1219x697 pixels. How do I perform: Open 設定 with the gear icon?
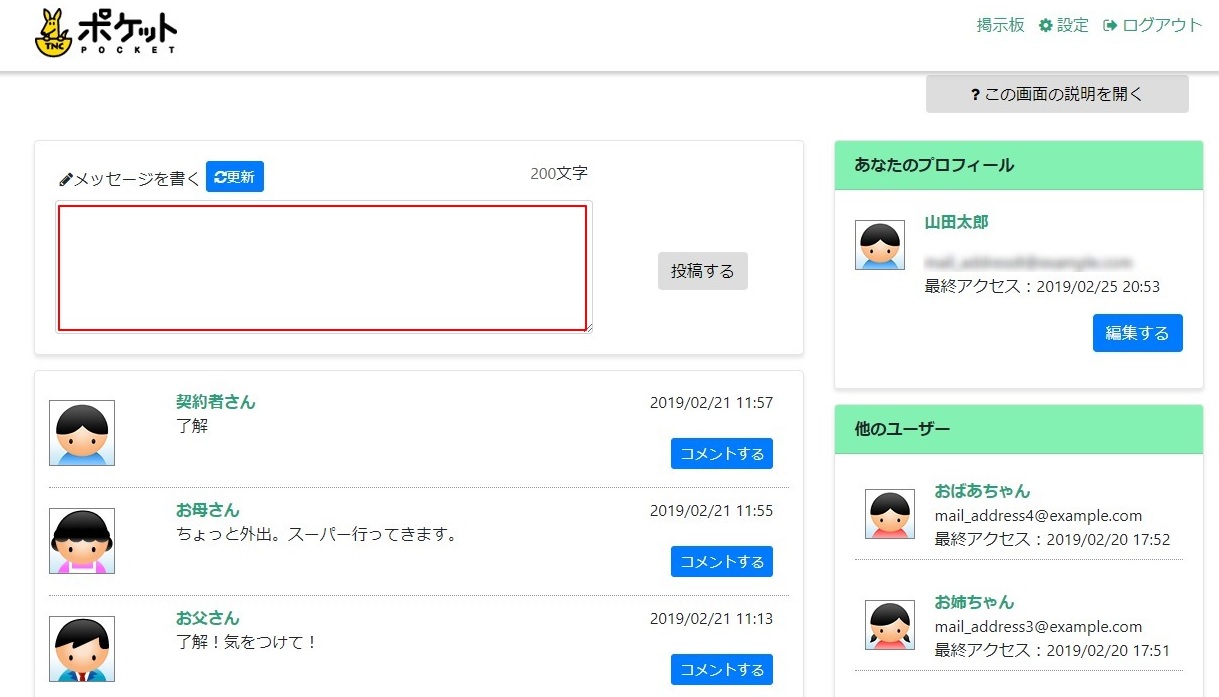[1064, 26]
